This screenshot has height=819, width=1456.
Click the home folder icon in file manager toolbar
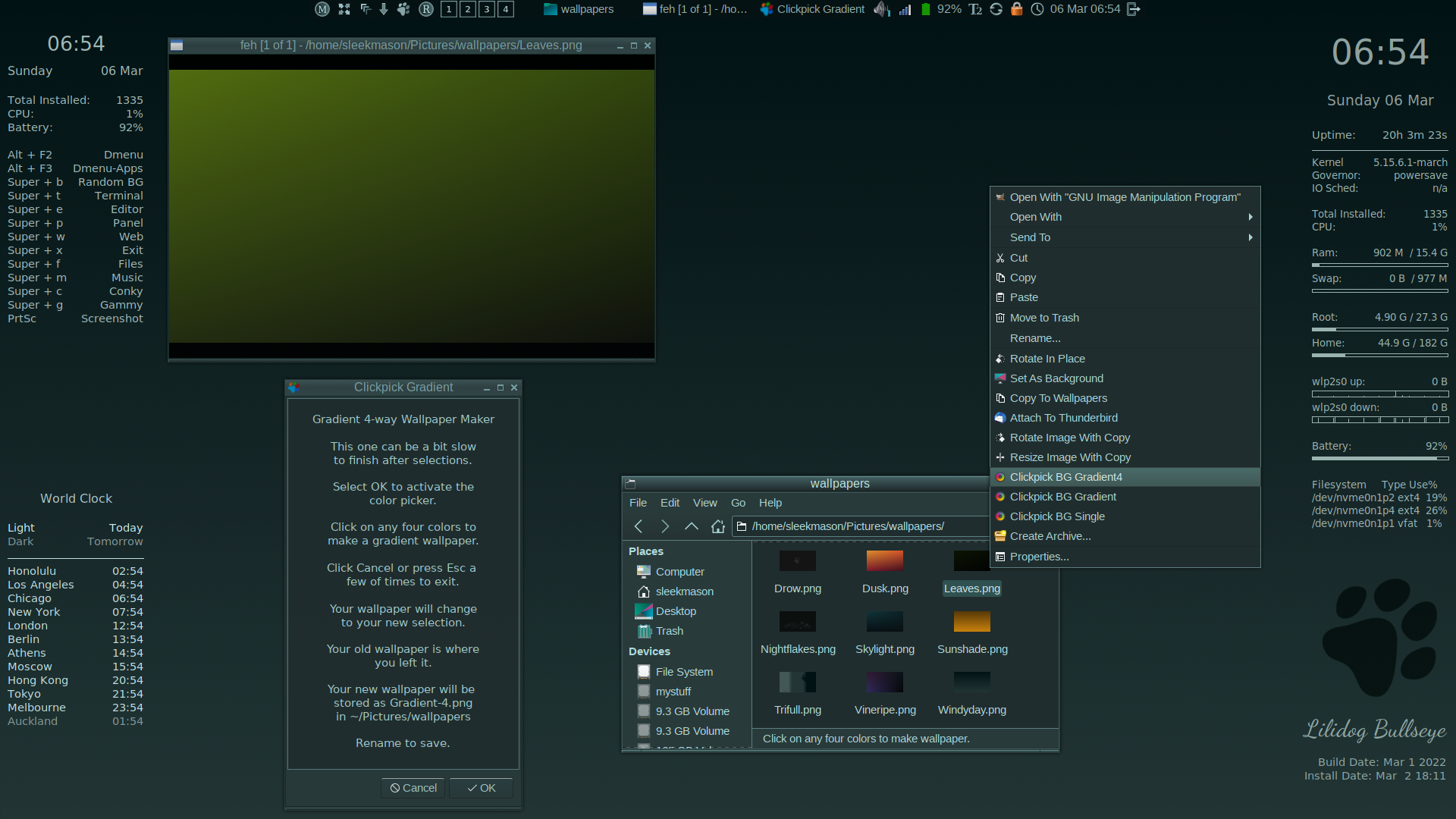coord(717,526)
